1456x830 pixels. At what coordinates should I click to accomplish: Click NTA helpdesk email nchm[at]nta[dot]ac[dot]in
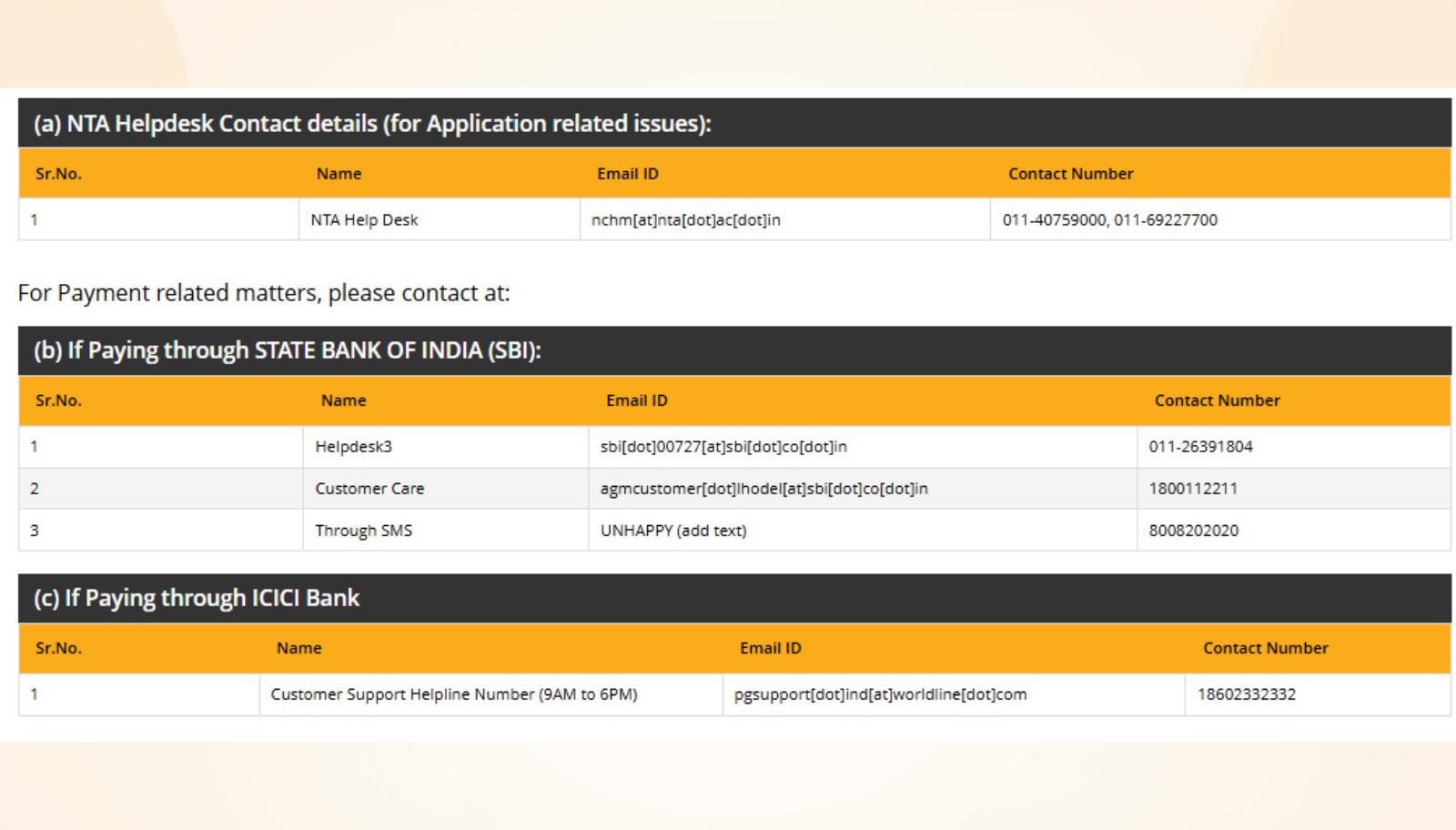(685, 220)
